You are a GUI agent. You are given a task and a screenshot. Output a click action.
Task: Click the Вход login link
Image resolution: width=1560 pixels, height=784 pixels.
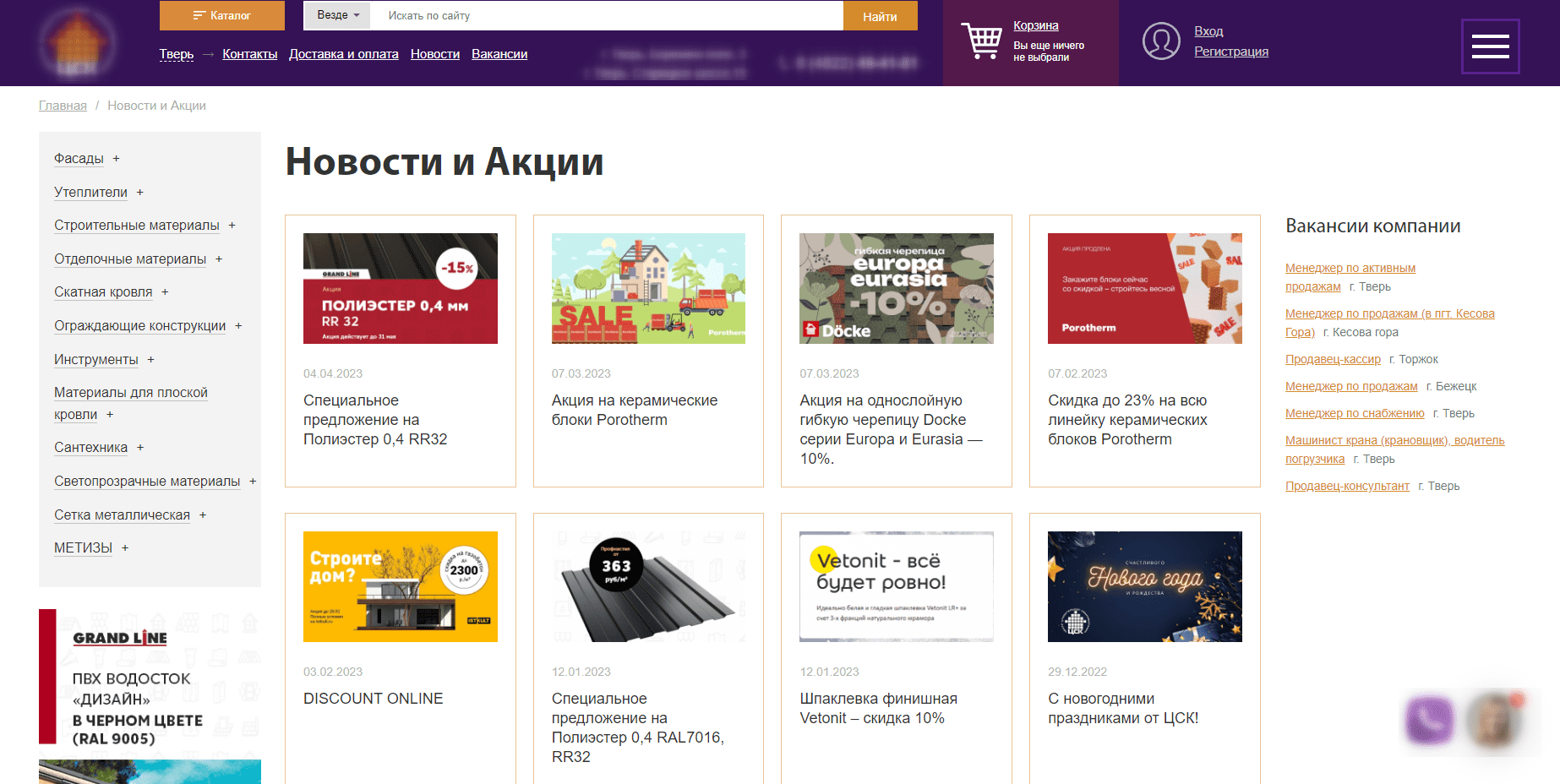(1208, 31)
